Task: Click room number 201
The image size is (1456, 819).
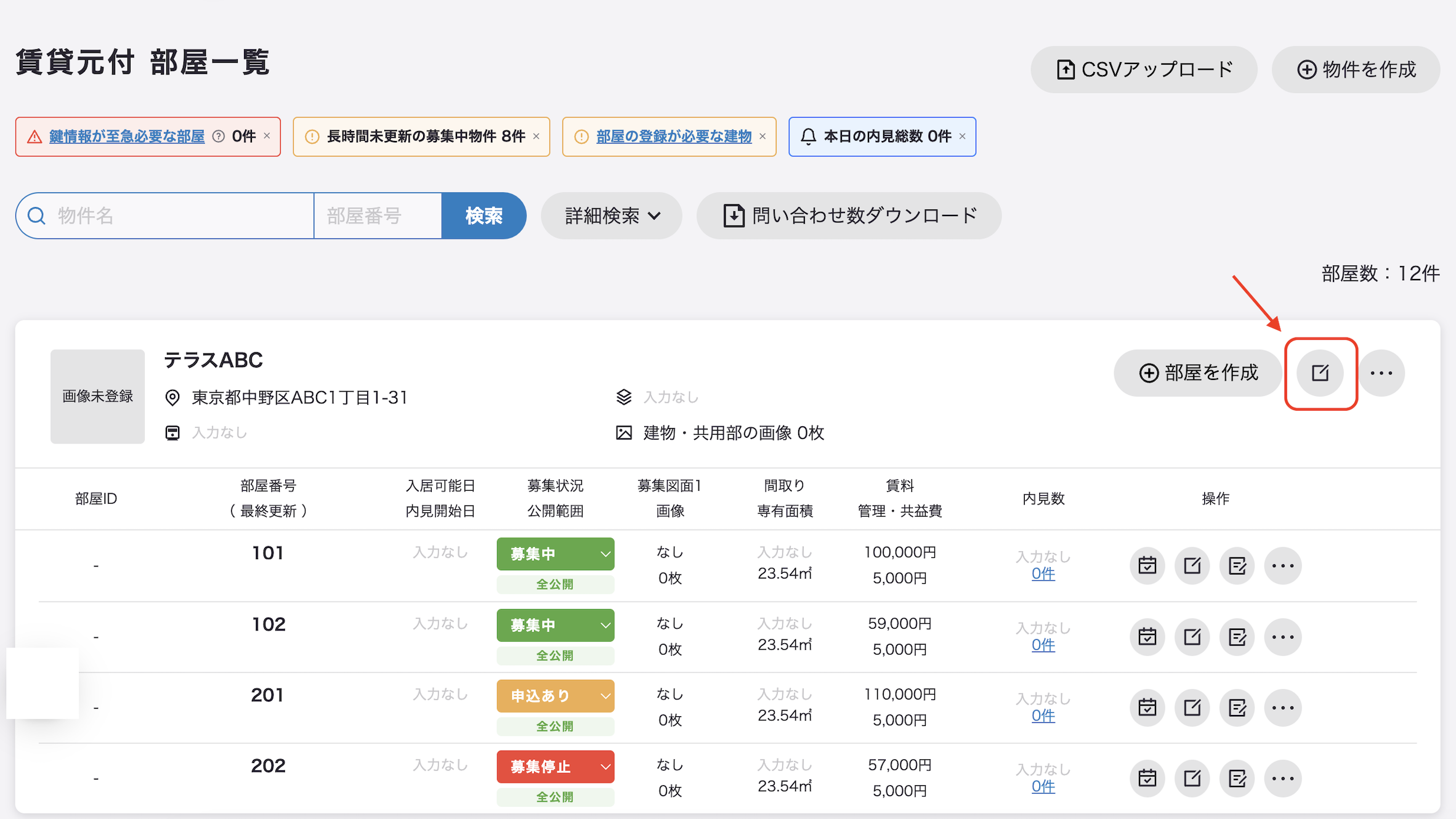Action: pyautogui.click(x=268, y=695)
